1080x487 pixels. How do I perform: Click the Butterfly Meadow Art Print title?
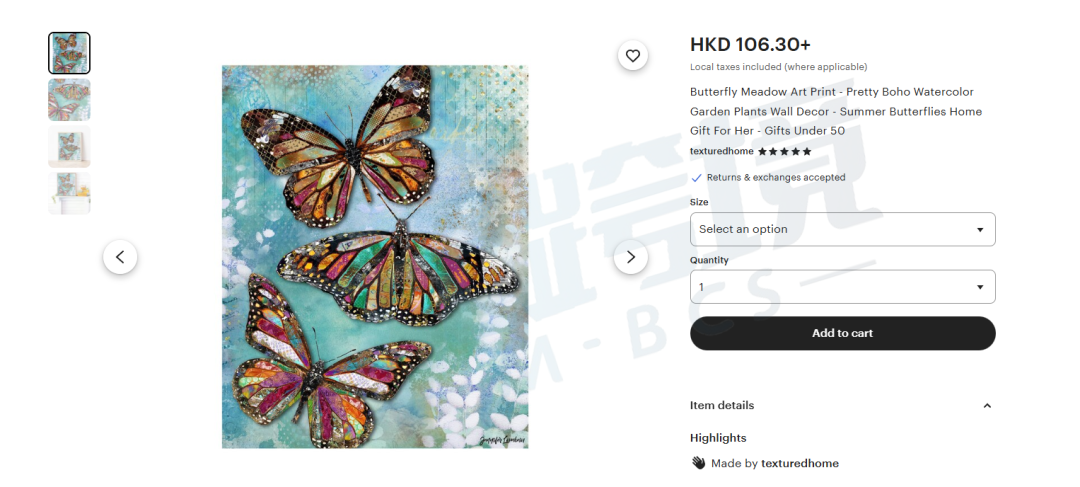[835, 112]
